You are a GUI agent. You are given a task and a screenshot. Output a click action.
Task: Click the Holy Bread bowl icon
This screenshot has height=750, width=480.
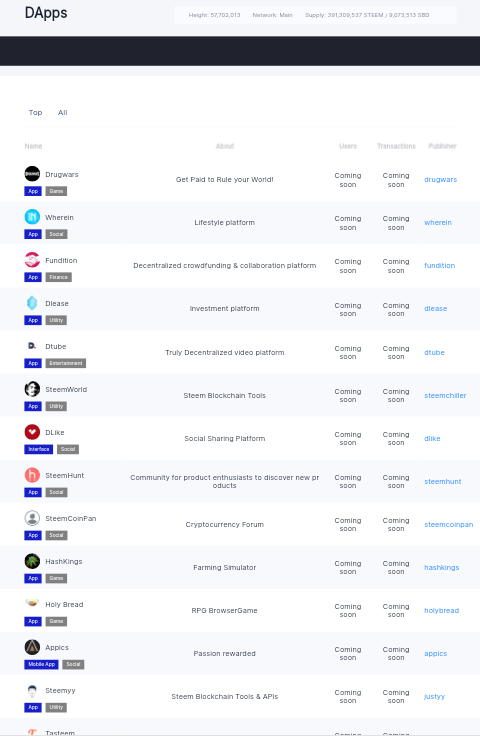tap(32, 603)
